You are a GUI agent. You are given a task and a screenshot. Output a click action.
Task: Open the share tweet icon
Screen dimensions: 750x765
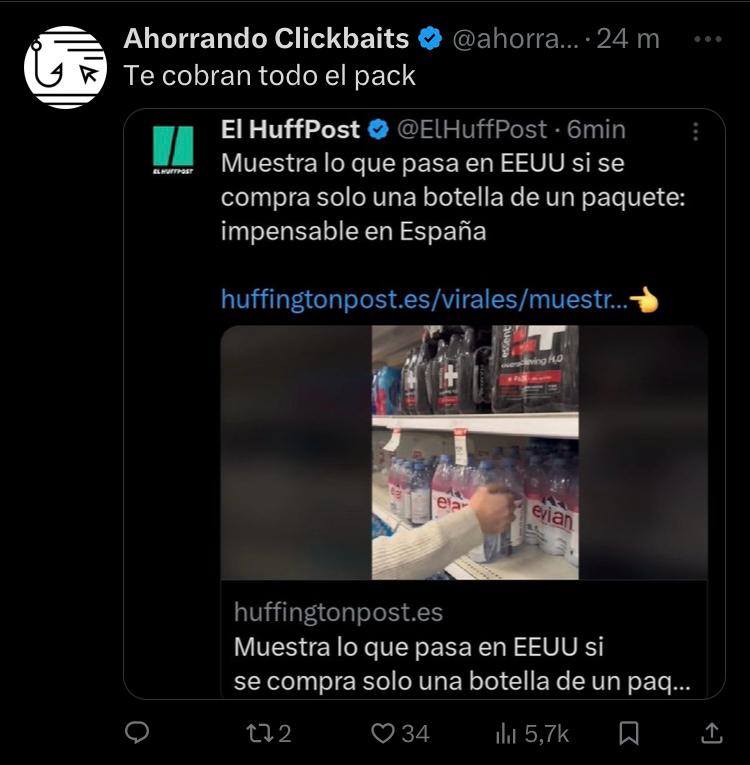click(712, 733)
